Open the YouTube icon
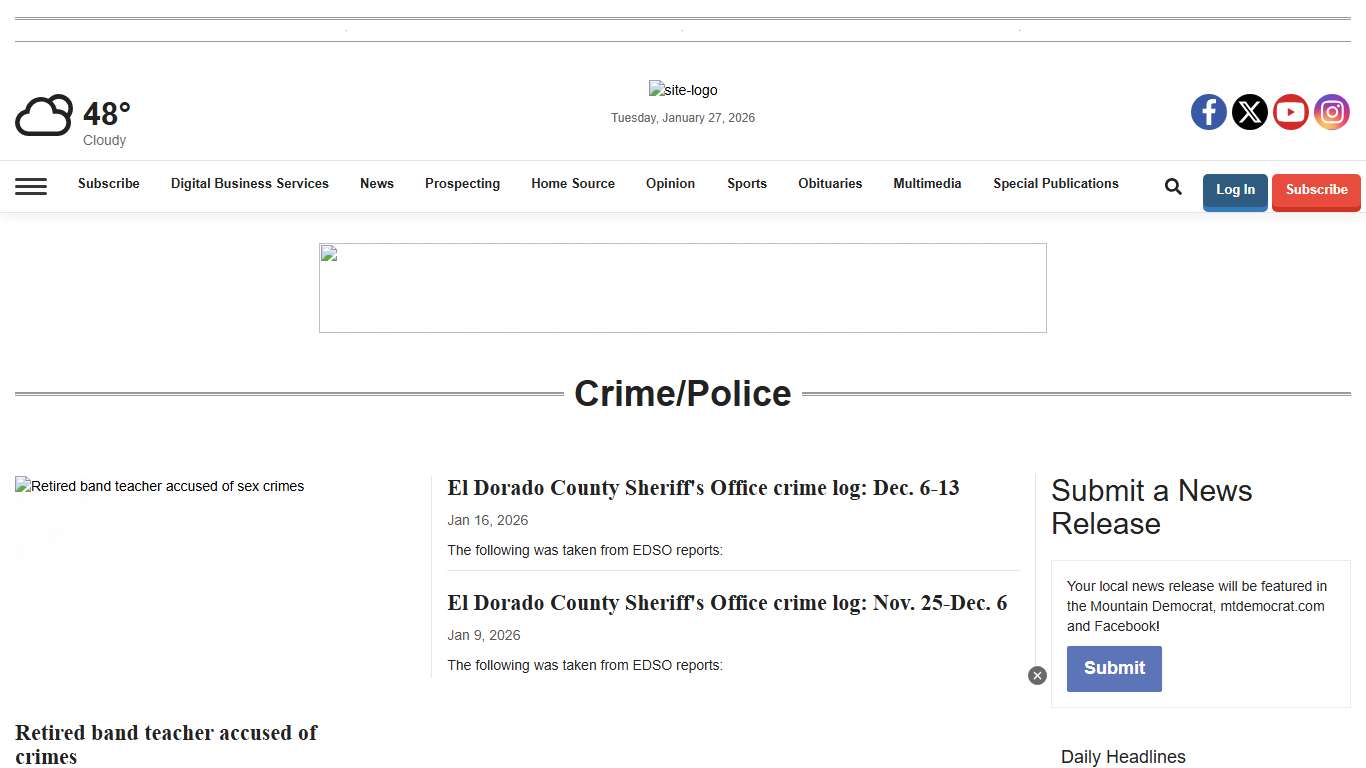Screen dimensions: 1366x768 tap(1290, 111)
